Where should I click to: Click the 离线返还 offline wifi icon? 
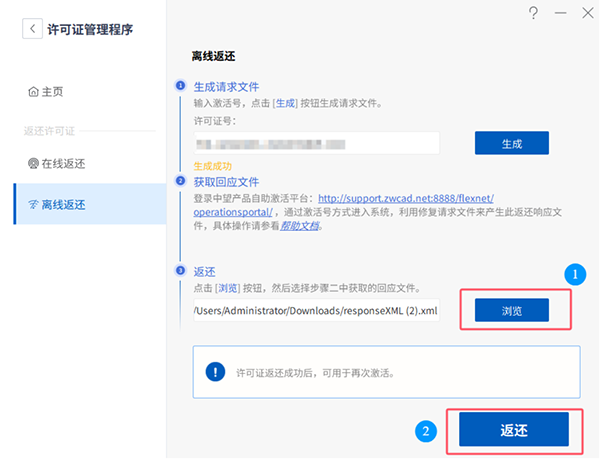click(x=33, y=205)
